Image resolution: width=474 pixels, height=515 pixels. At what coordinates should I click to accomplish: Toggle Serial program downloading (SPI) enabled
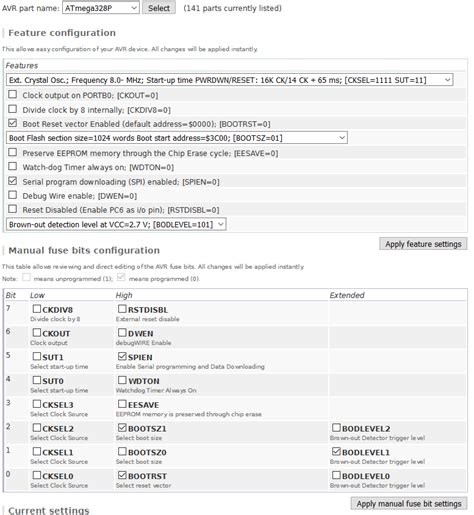pyautogui.click(x=12, y=181)
